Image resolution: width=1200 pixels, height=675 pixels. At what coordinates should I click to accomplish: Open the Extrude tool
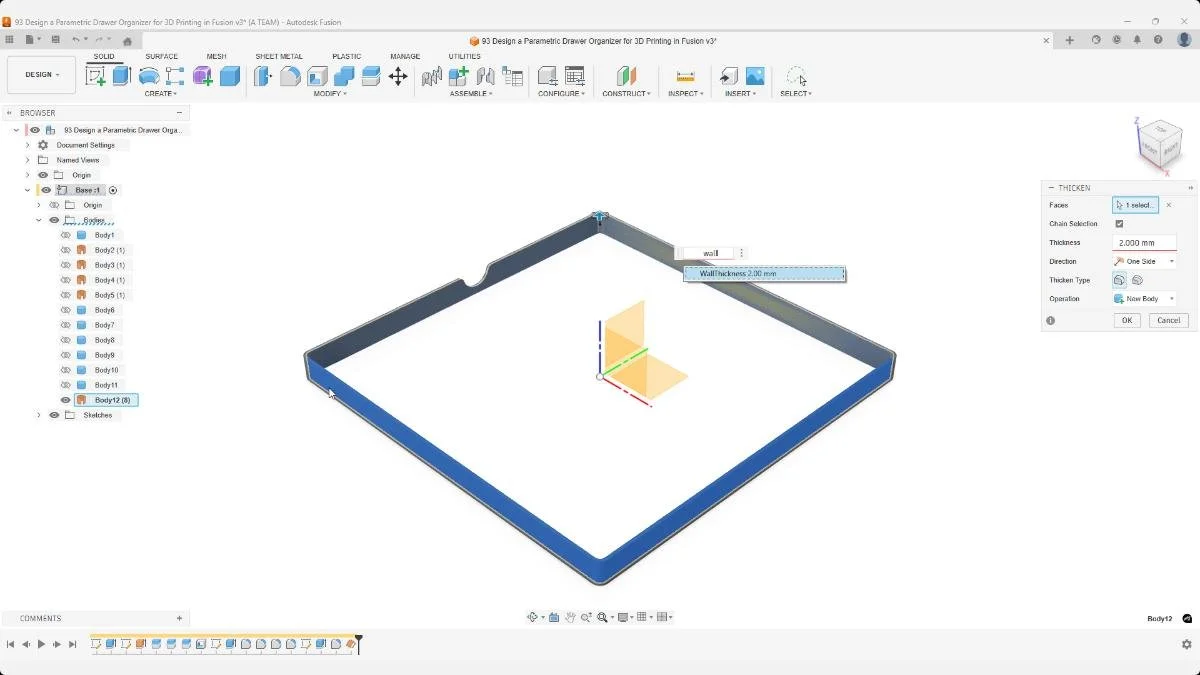[x=121, y=77]
